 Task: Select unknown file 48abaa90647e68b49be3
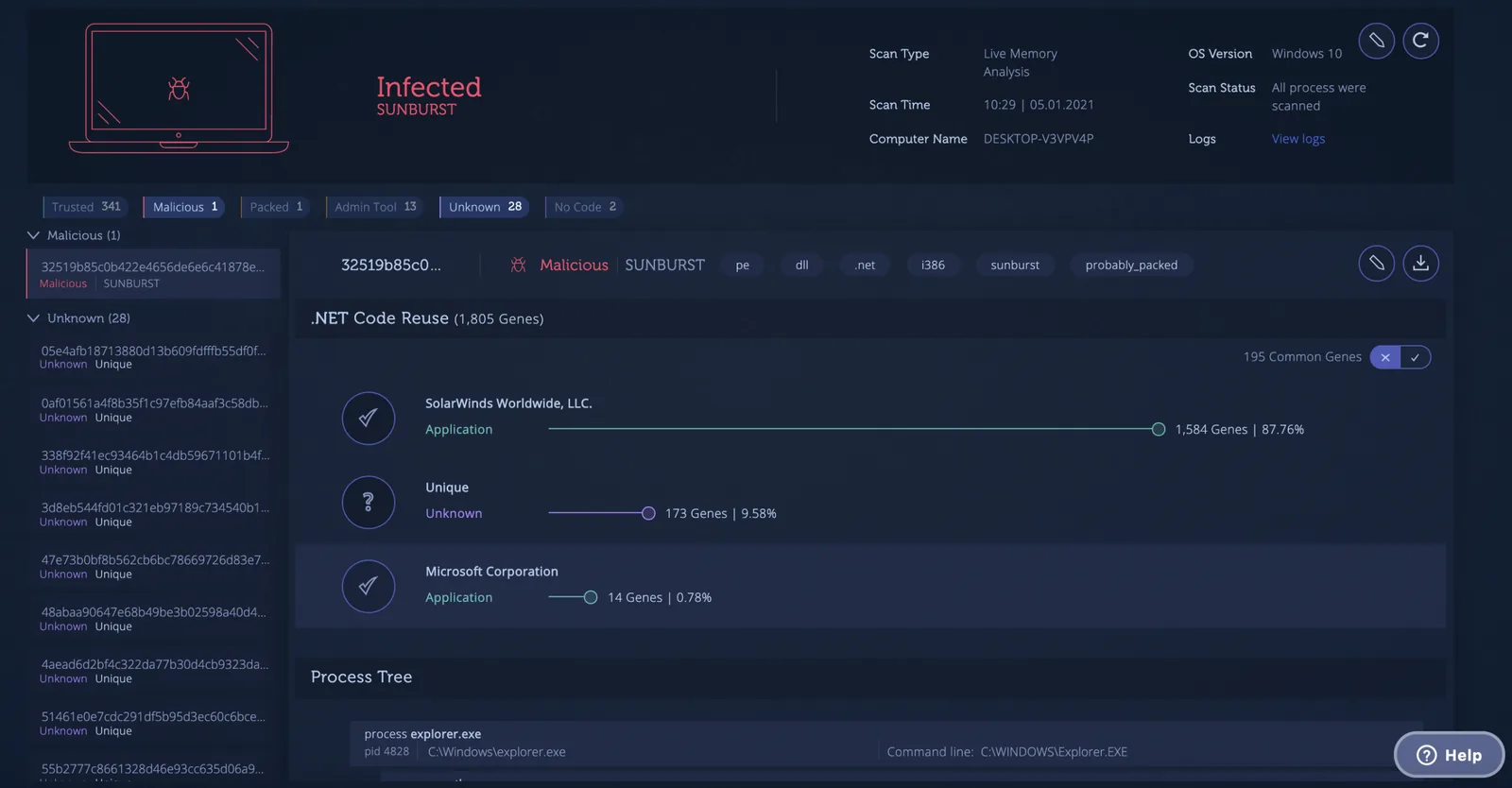click(x=153, y=619)
